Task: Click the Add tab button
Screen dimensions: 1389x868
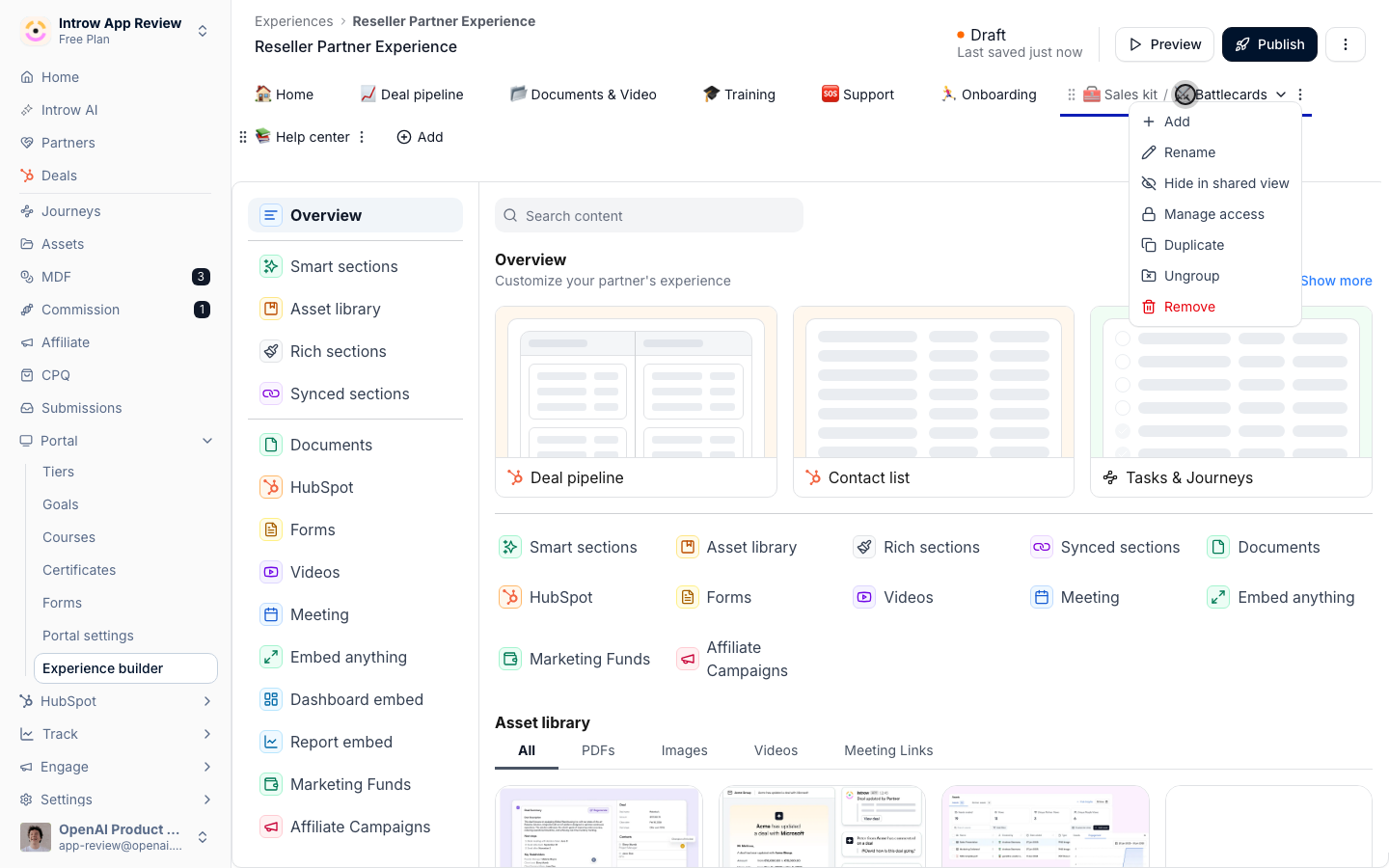Action: [x=420, y=137]
